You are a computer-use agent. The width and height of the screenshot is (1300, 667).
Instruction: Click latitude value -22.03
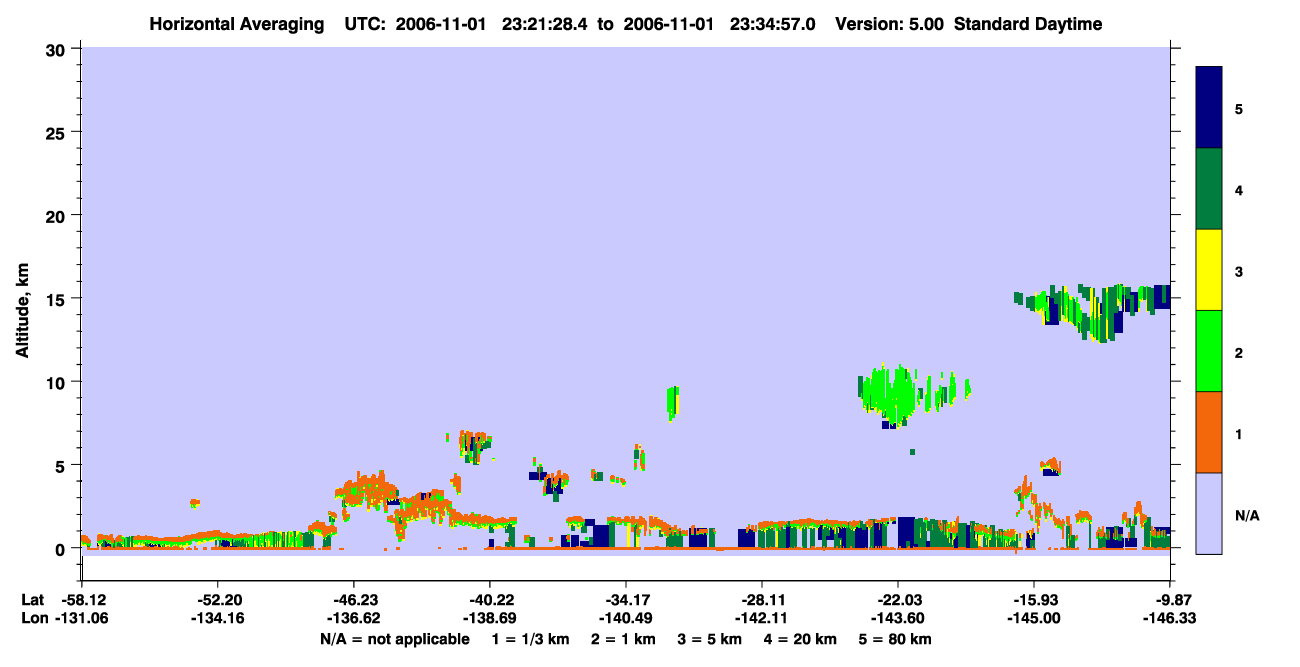click(x=898, y=600)
